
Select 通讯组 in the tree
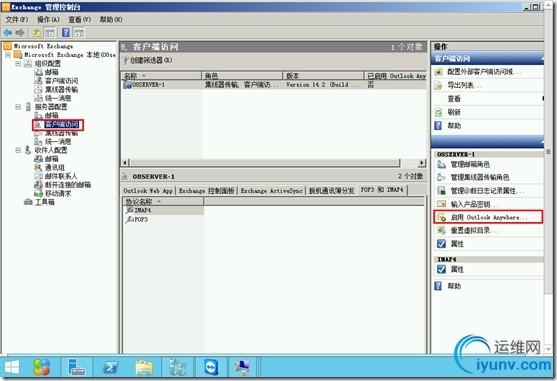point(54,168)
